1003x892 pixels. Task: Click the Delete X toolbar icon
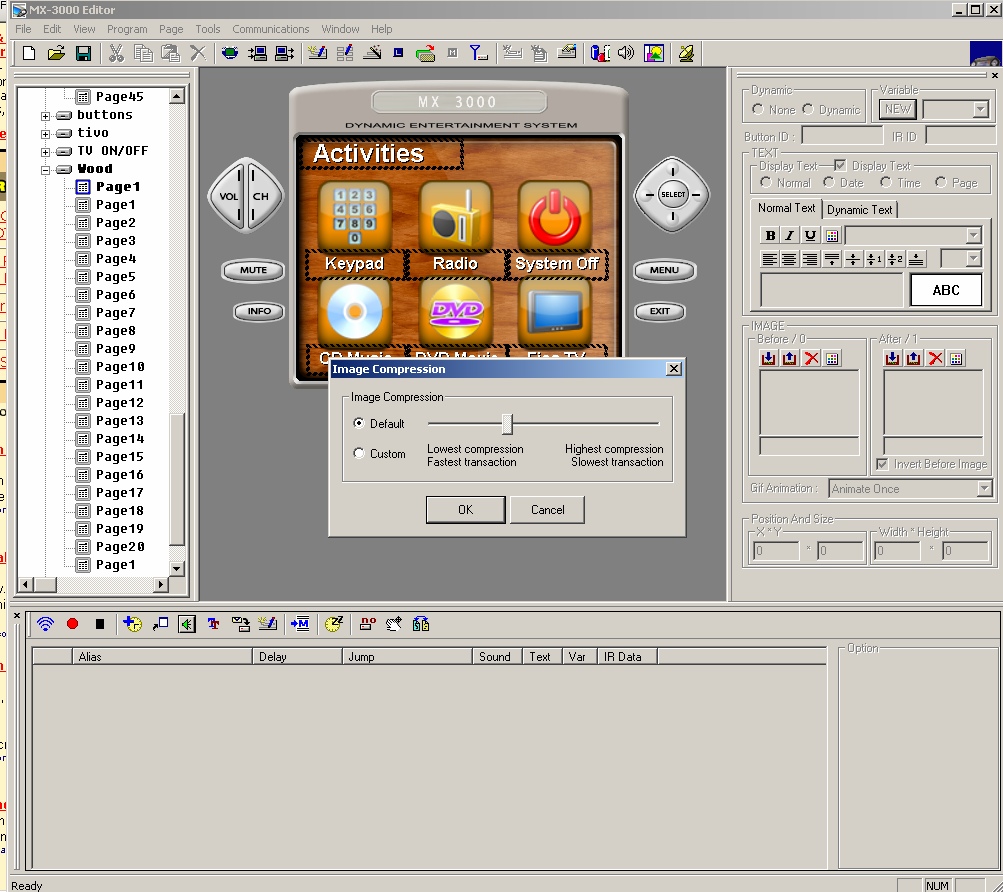(x=198, y=53)
